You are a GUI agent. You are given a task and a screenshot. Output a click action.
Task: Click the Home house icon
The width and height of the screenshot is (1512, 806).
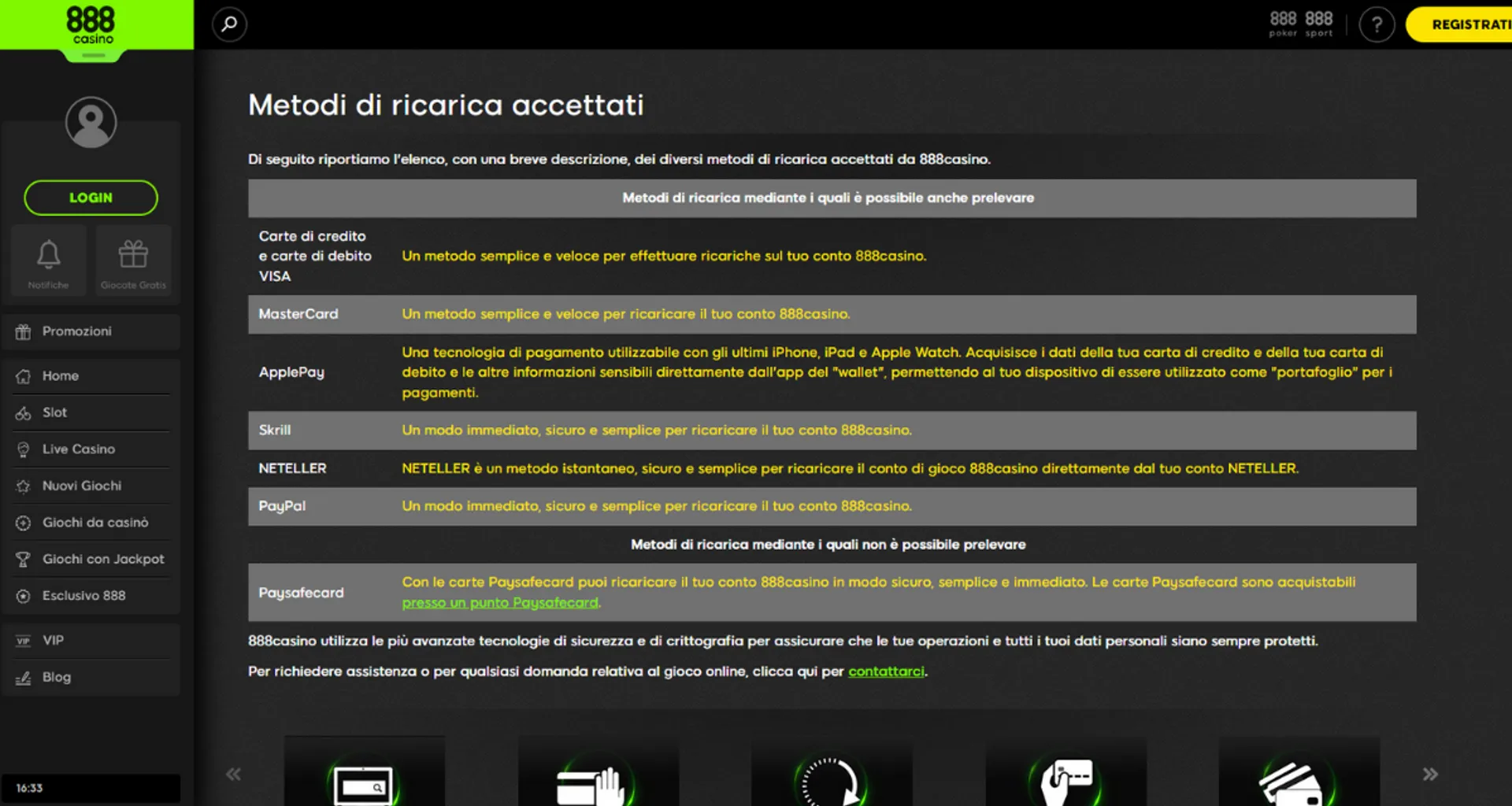point(23,376)
